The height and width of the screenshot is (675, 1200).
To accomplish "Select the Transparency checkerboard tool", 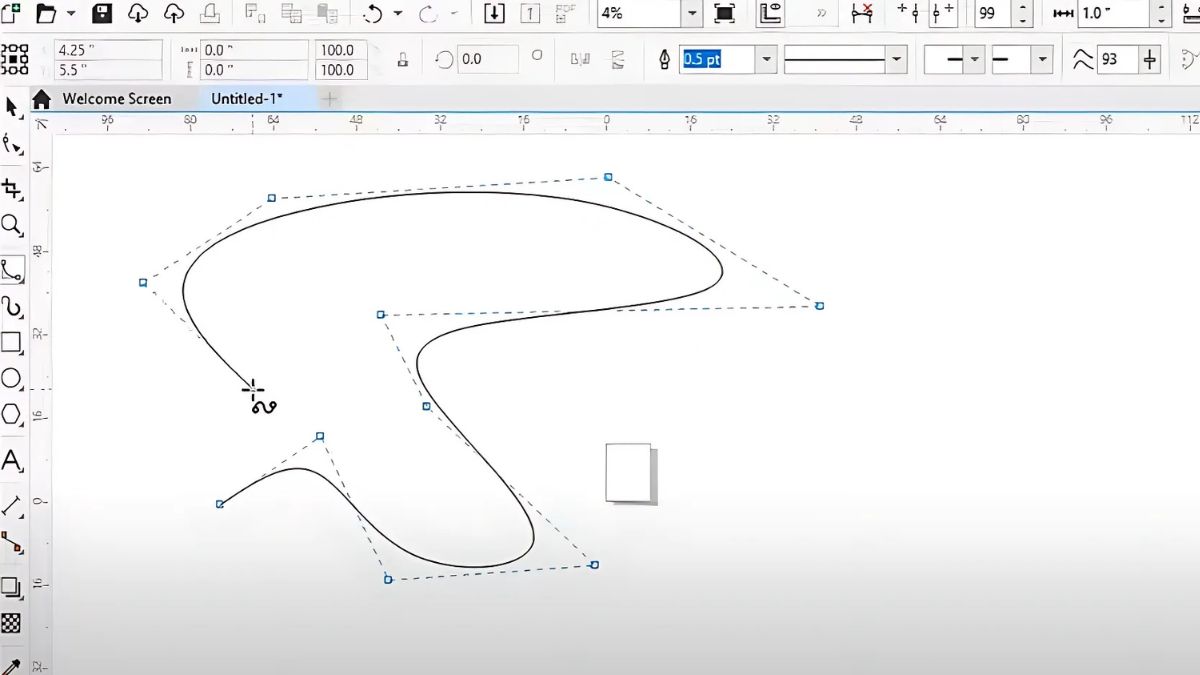I will coord(12,623).
